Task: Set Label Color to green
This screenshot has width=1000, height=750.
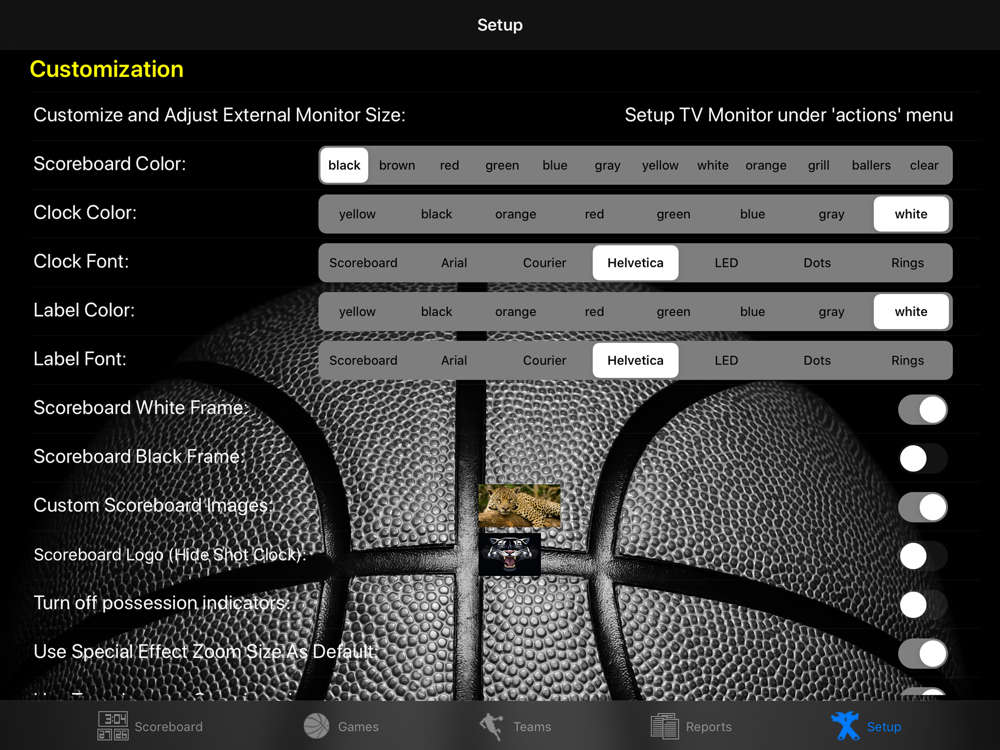Action: pyautogui.click(x=673, y=312)
